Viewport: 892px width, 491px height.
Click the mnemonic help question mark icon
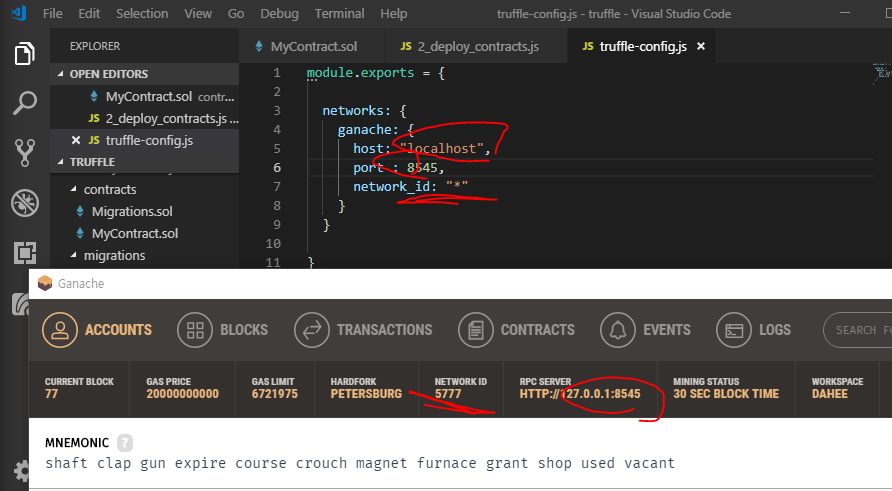(x=125, y=443)
